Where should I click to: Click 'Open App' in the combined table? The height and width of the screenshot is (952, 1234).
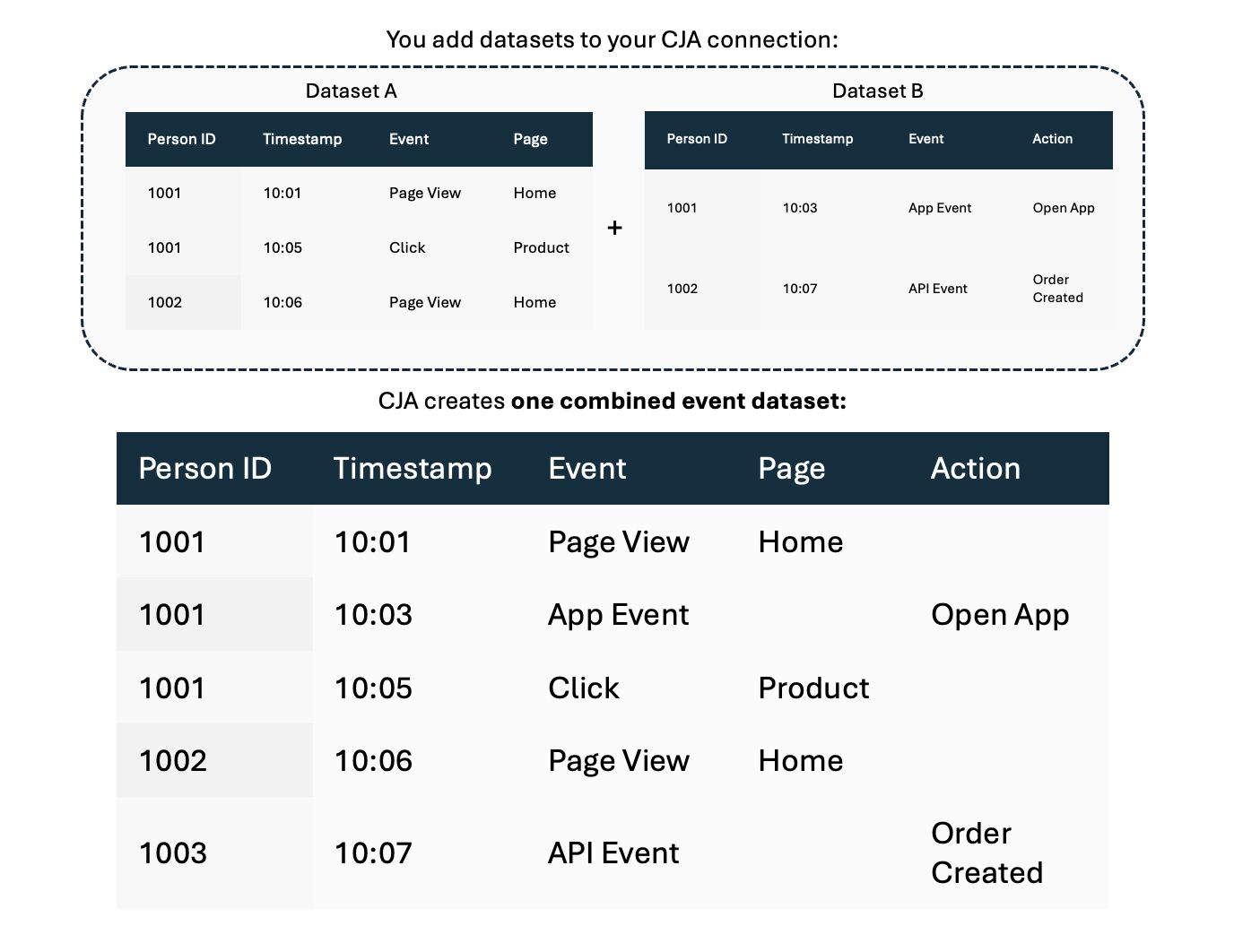click(x=1000, y=614)
